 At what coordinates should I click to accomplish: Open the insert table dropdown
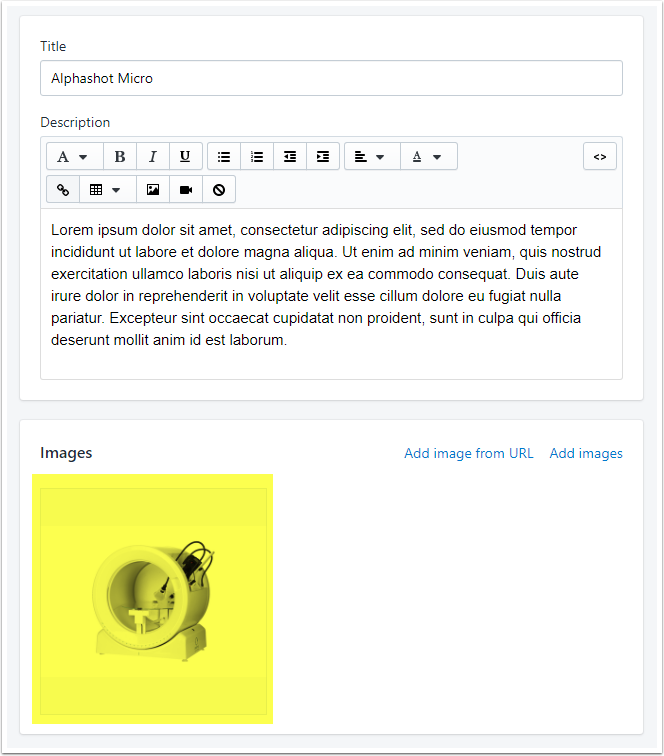tap(108, 189)
